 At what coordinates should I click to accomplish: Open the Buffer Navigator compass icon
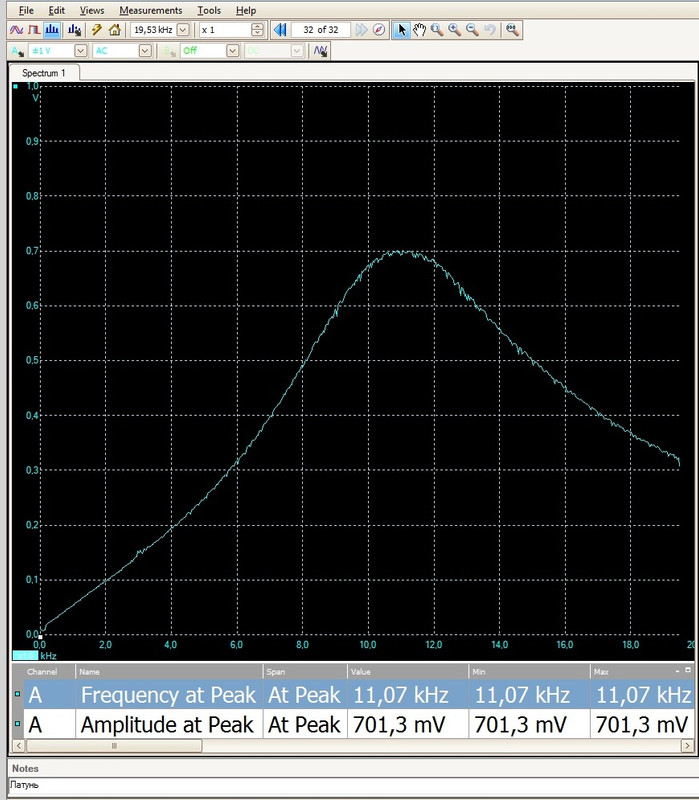[x=379, y=30]
